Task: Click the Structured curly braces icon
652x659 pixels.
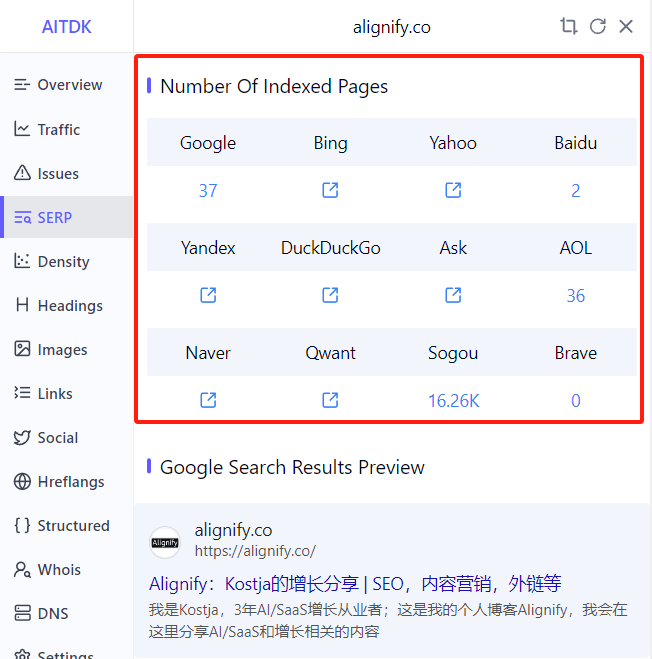Action: coord(22,525)
